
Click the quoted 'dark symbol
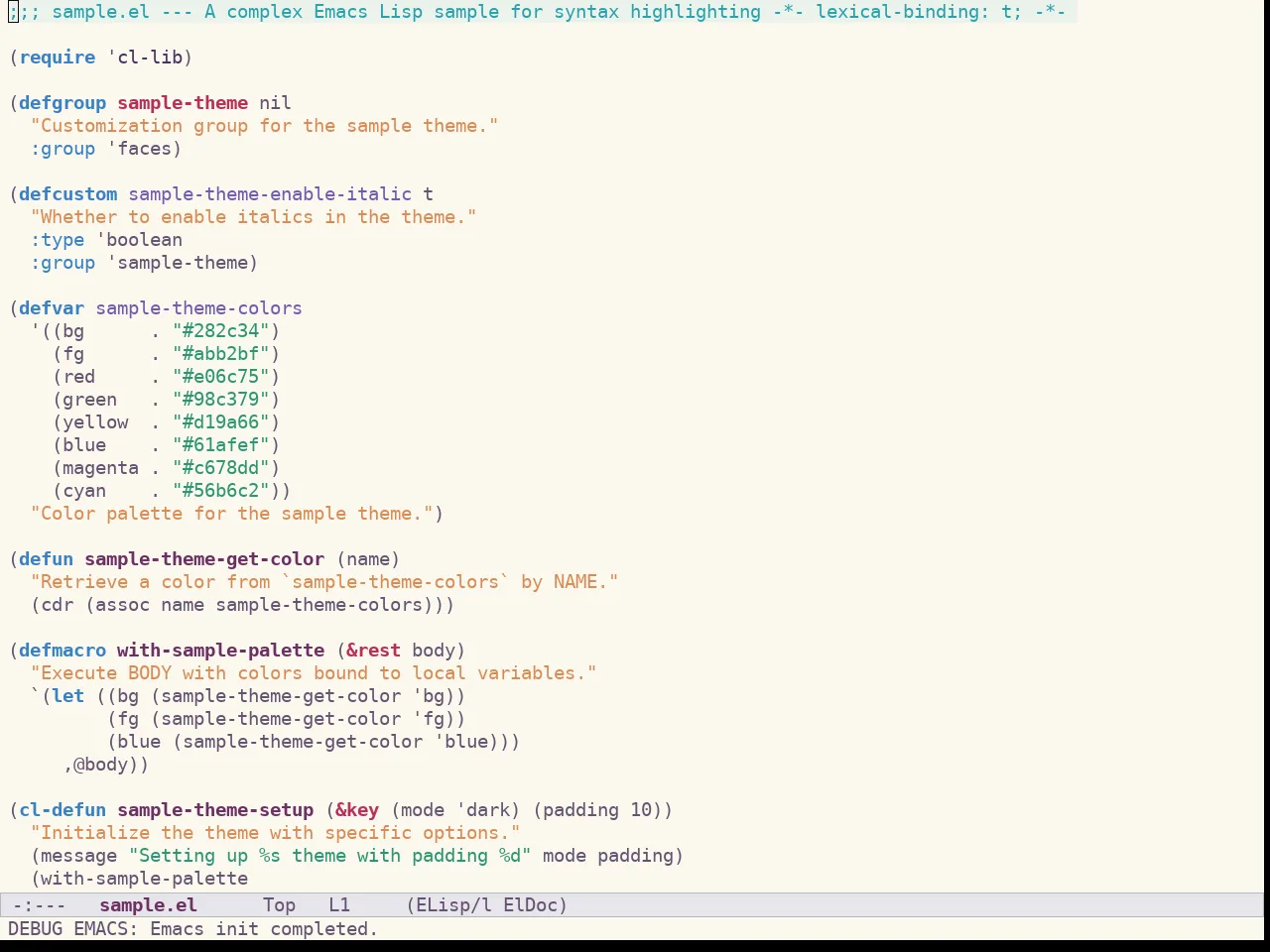[482, 810]
